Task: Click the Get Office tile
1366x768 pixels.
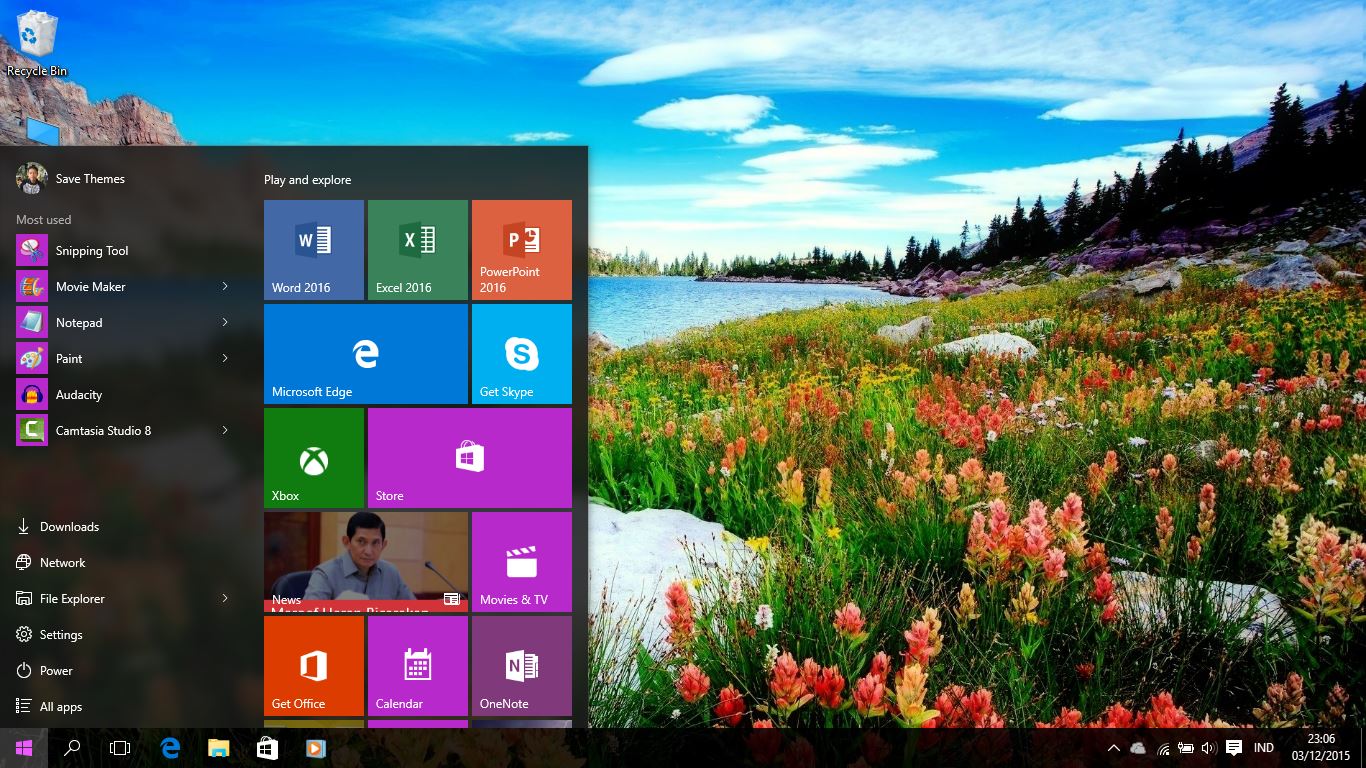Action: (x=314, y=666)
